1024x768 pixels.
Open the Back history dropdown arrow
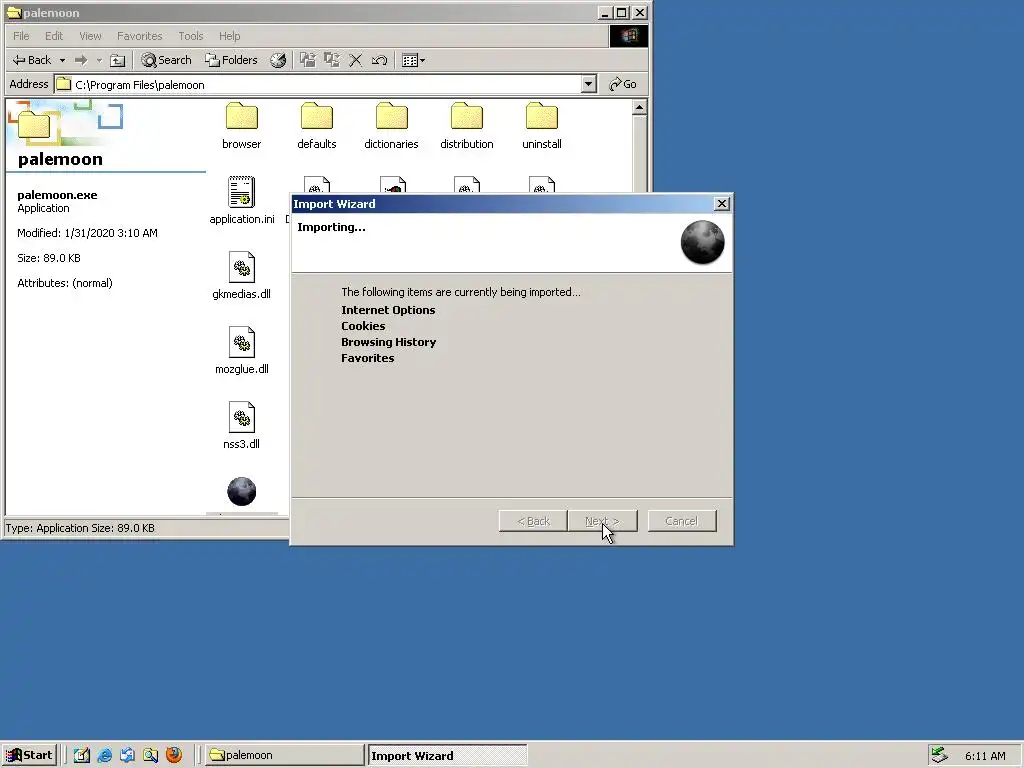coord(62,60)
